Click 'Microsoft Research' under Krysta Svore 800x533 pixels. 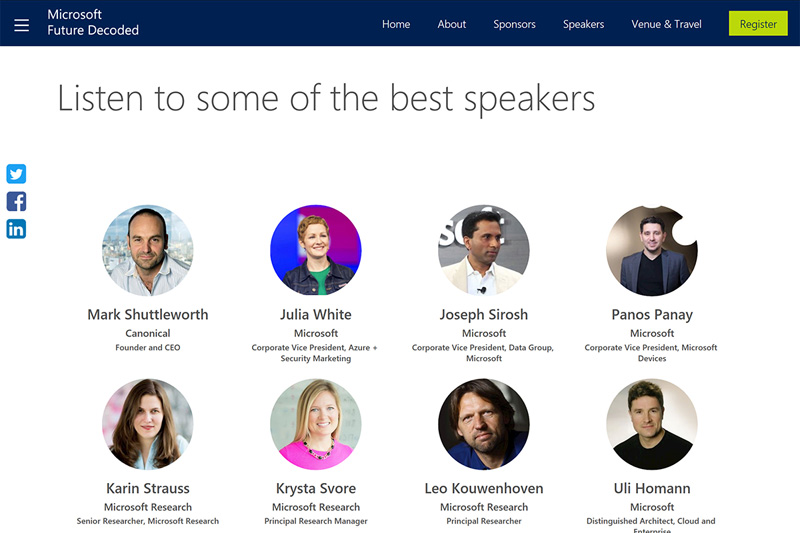click(x=316, y=507)
